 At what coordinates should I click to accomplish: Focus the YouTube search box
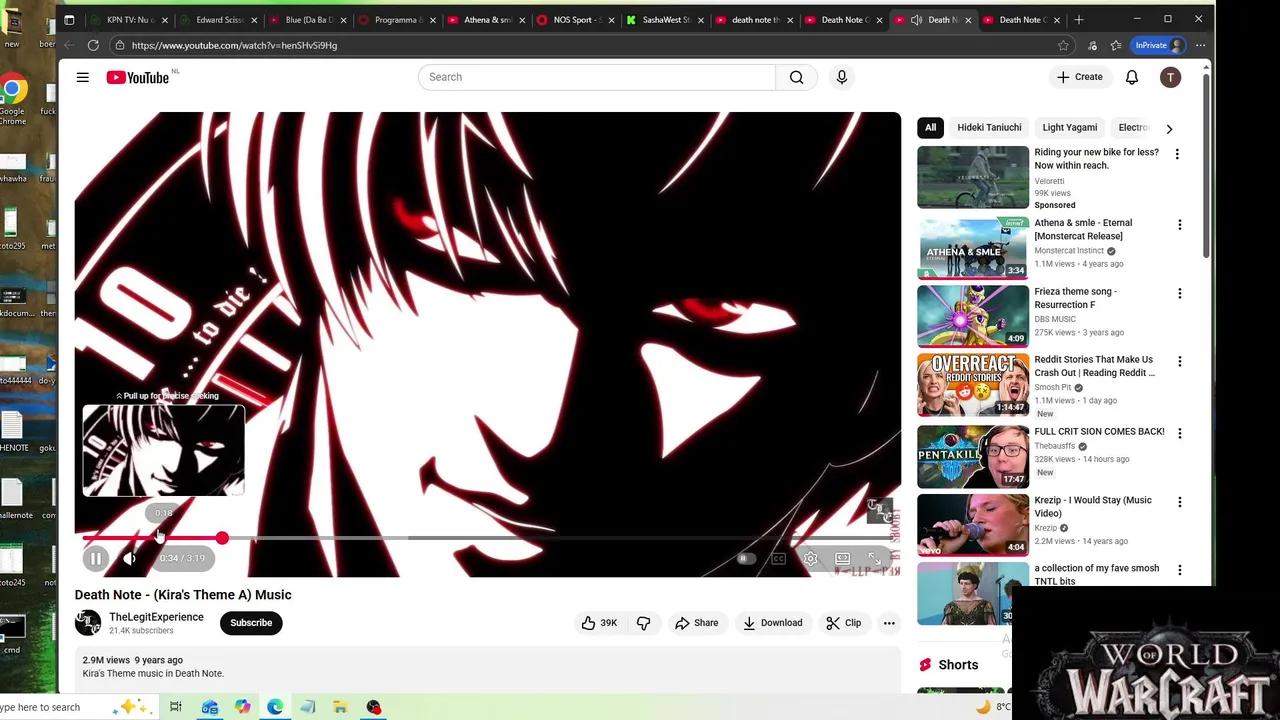coord(597,77)
